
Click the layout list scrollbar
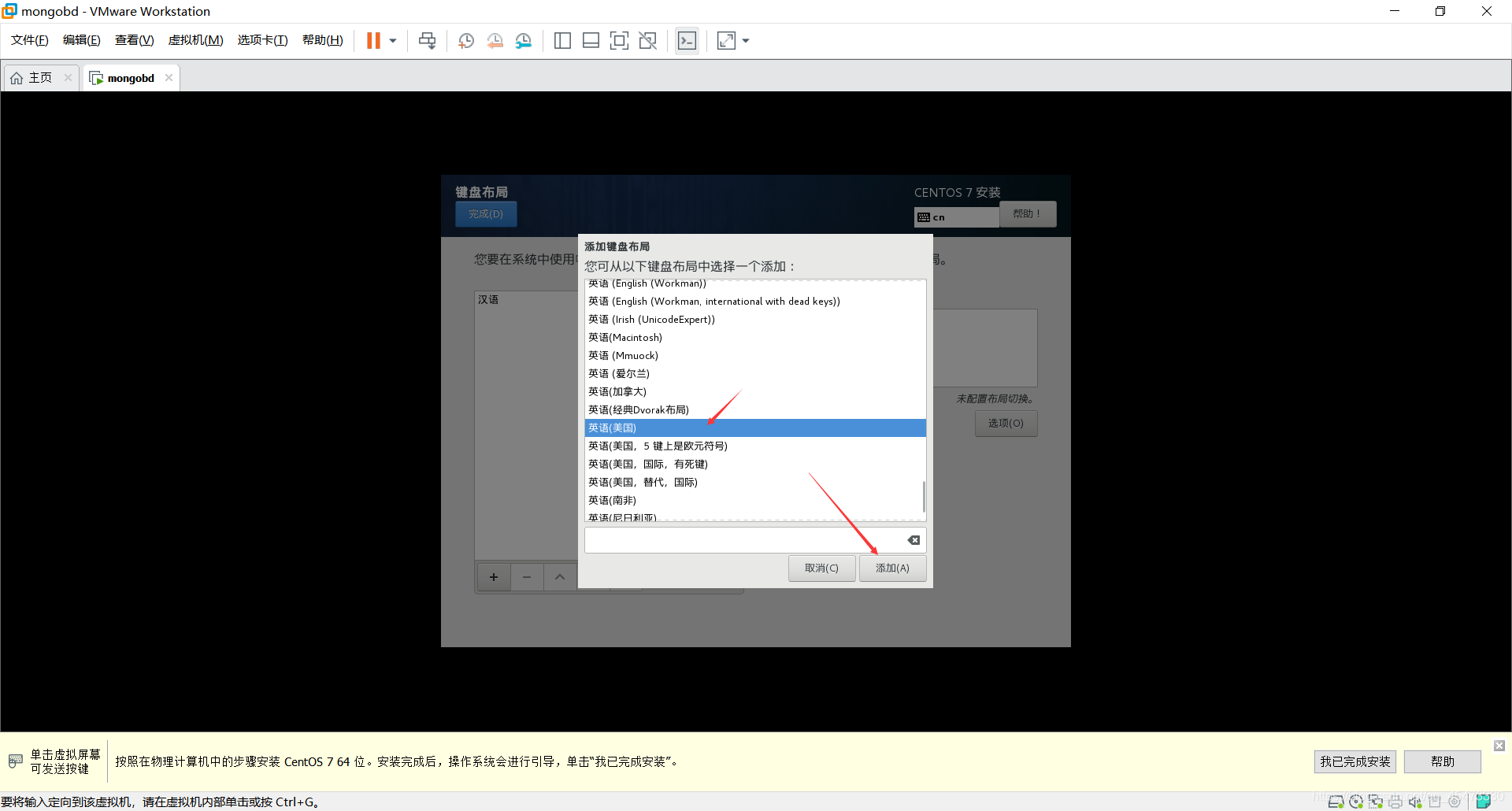coord(924,497)
